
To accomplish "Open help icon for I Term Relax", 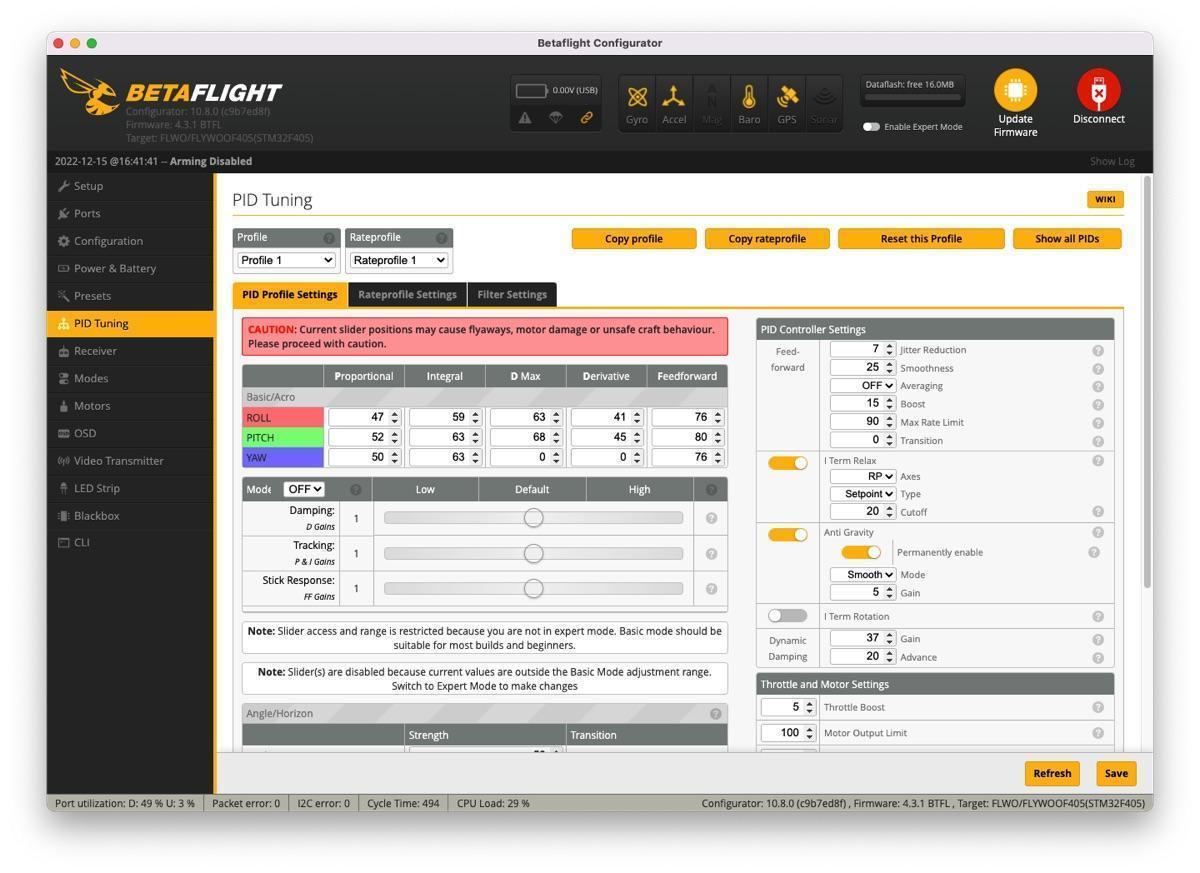I will click(x=1098, y=461).
